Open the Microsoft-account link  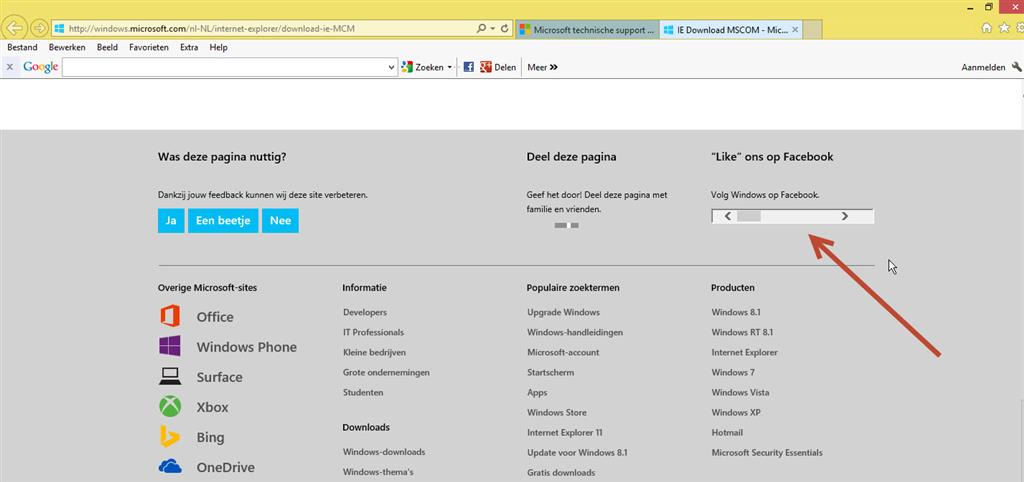[x=563, y=352]
